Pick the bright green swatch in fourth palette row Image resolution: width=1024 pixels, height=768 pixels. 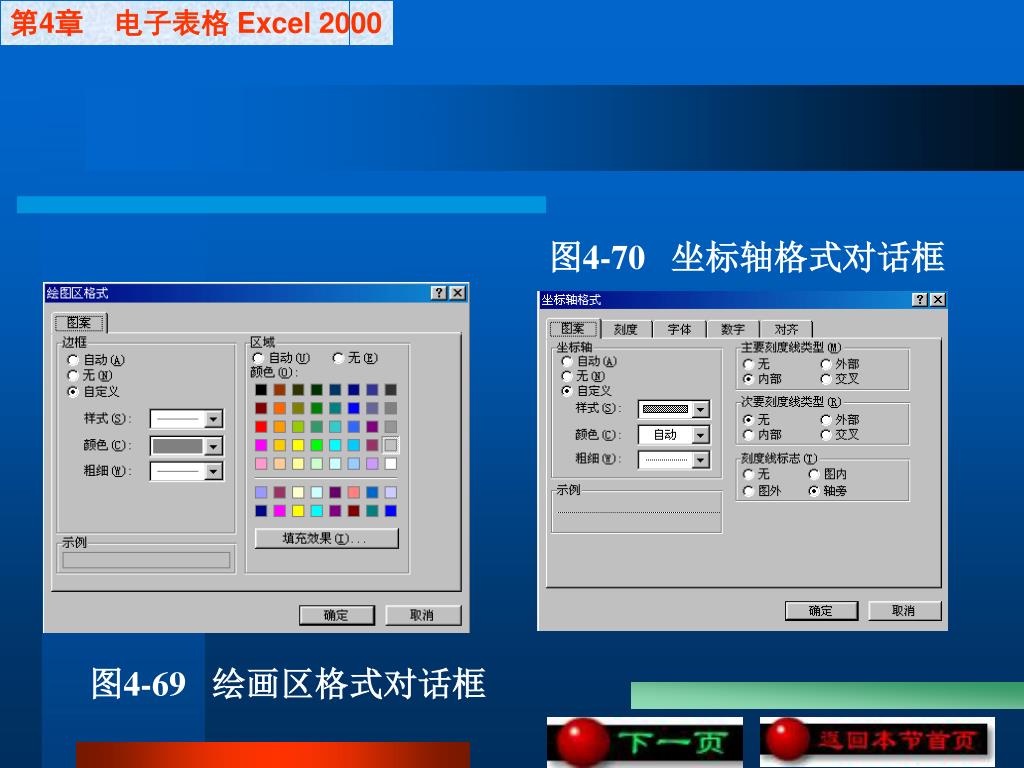[317, 445]
